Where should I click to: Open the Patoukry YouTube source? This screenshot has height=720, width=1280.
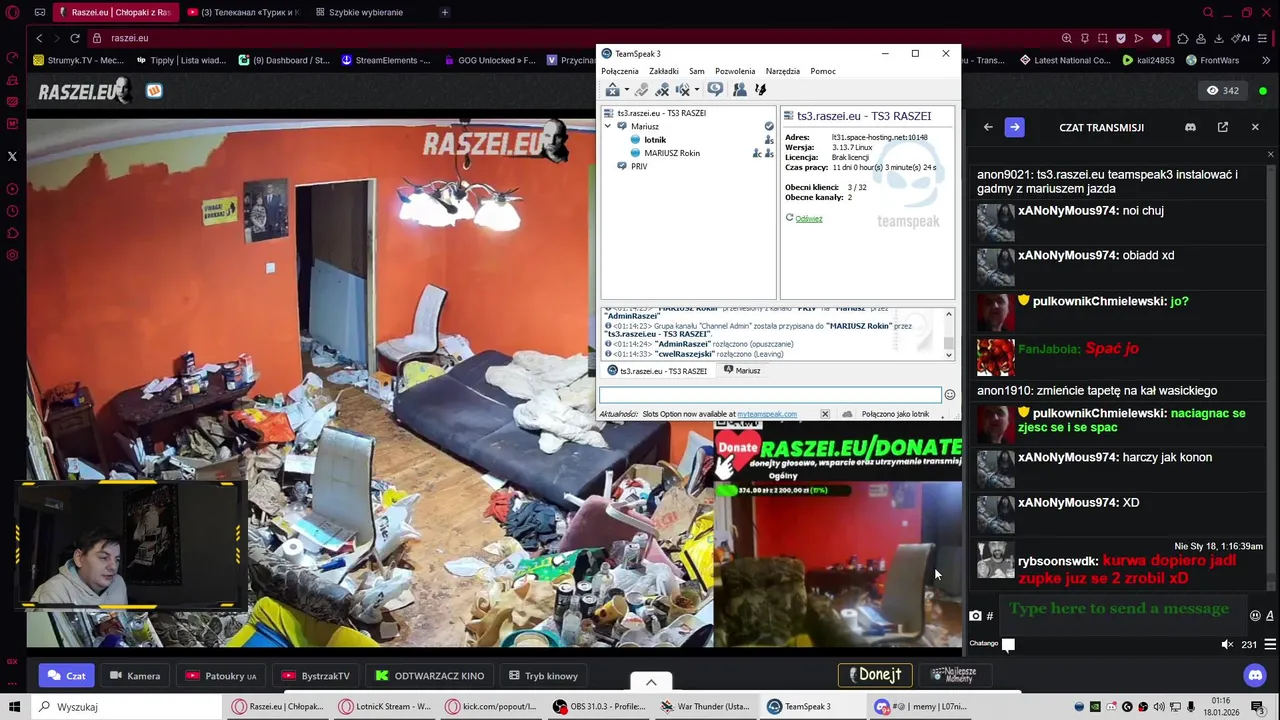(221, 676)
